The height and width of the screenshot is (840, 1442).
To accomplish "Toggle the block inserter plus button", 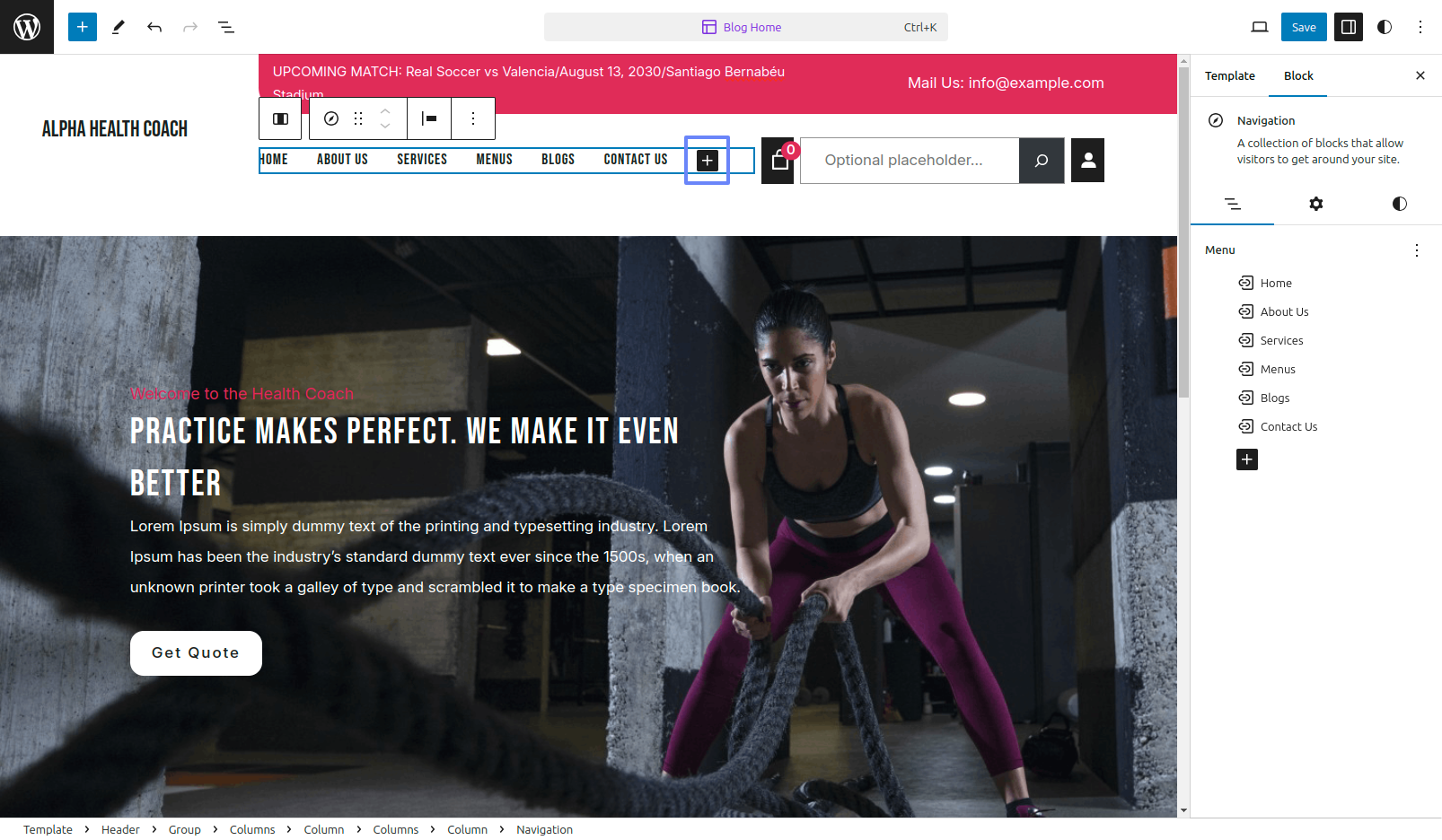I will [x=83, y=27].
